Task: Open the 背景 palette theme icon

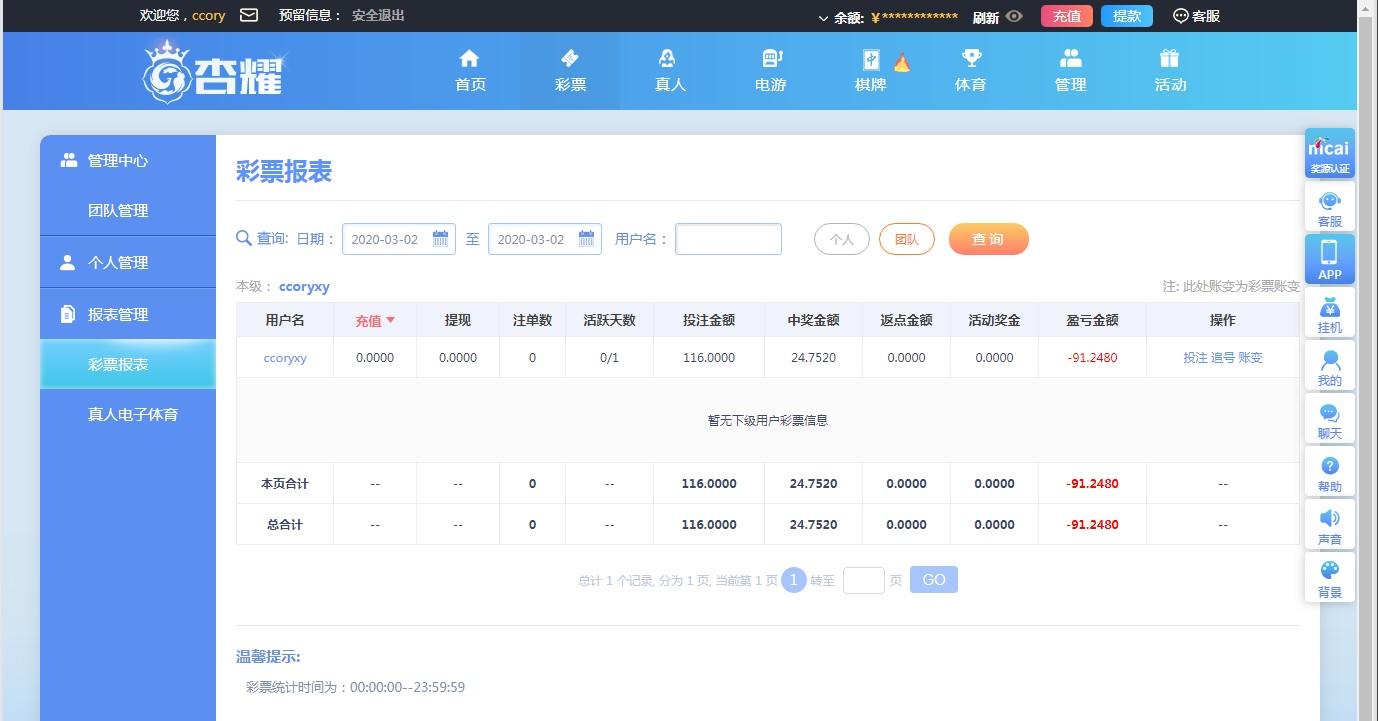Action: coord(1330,578)
